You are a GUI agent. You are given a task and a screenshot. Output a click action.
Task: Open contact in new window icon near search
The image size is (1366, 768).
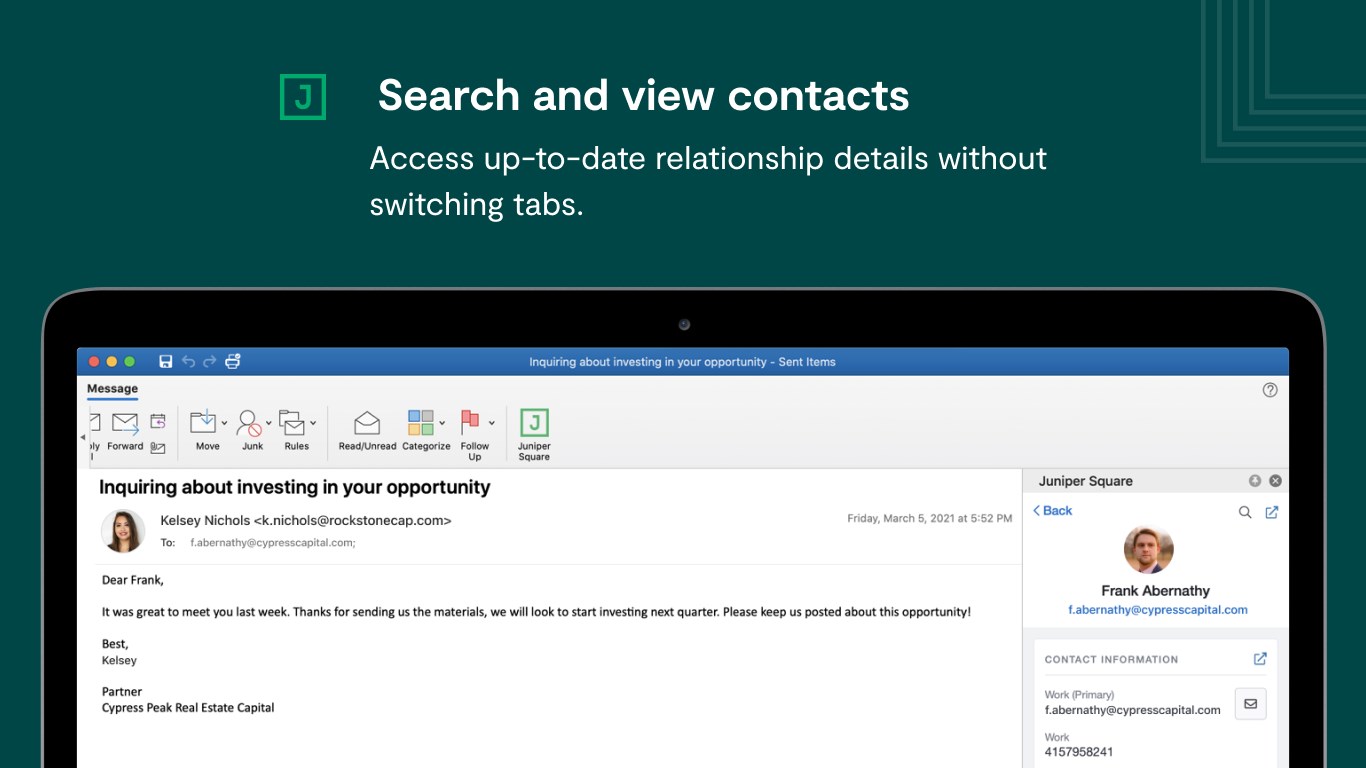(x=1272, y=512)
